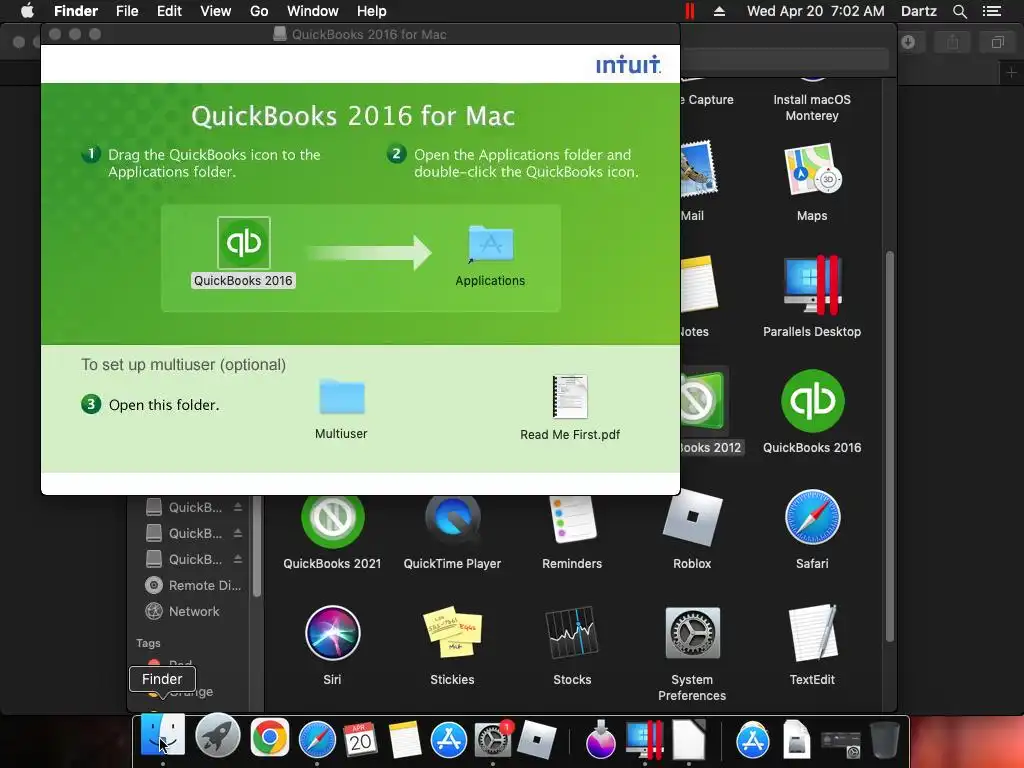The height and width of the screenshot is (768, 1024).
Task: Click the Applications window vertical scrollbar
Action: (889, 446)
